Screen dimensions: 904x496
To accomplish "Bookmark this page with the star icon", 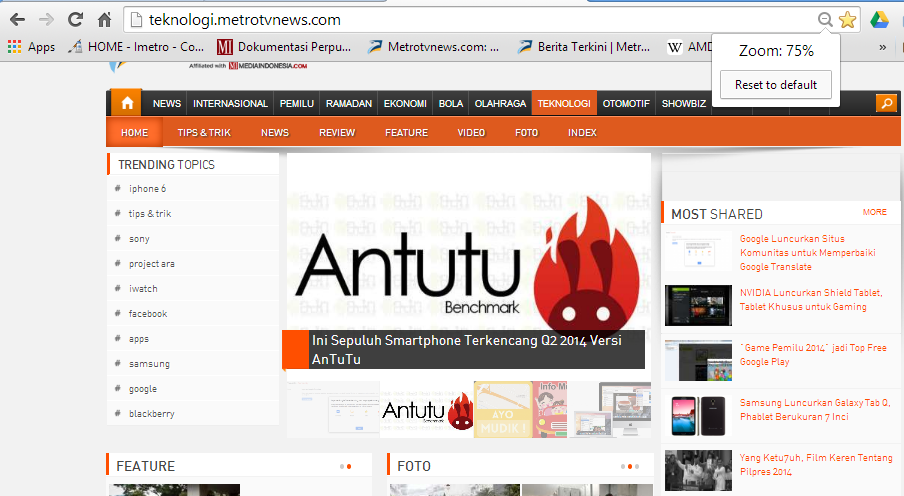I will point(847,19).
